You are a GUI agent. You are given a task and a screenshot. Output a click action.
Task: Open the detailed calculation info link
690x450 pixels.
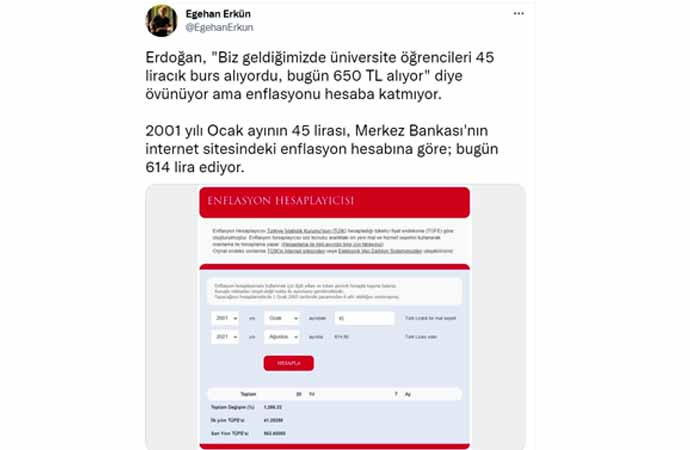tap(333, 244)
